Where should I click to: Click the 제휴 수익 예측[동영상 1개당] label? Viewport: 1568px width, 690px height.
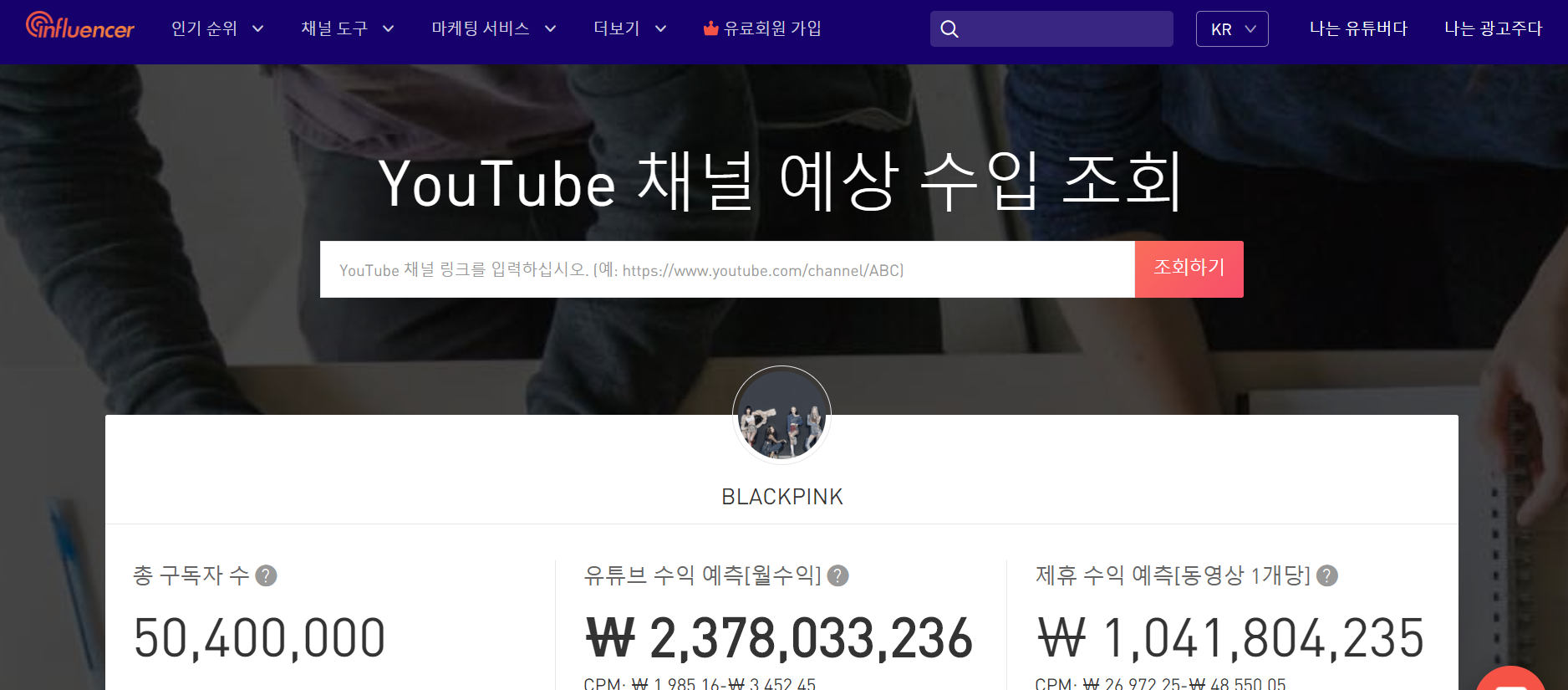click(x=1173, y=575)
